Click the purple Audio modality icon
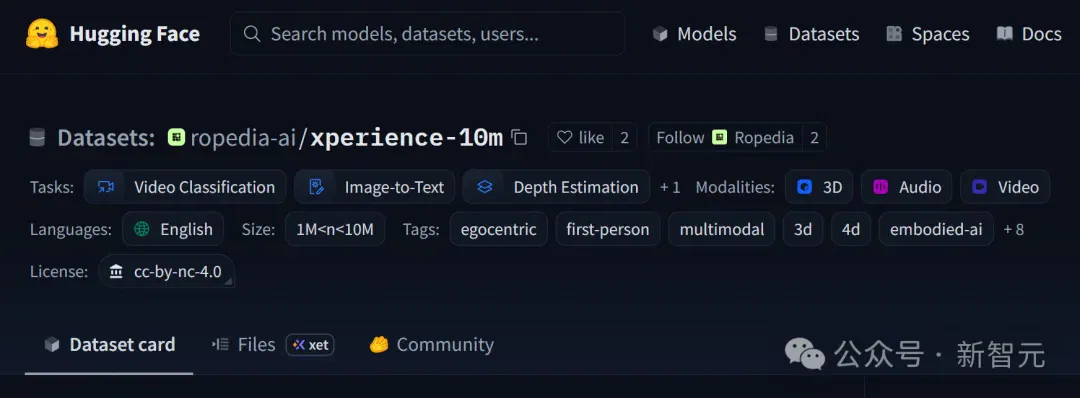The image size is (1080, 398). pos(880,187)
